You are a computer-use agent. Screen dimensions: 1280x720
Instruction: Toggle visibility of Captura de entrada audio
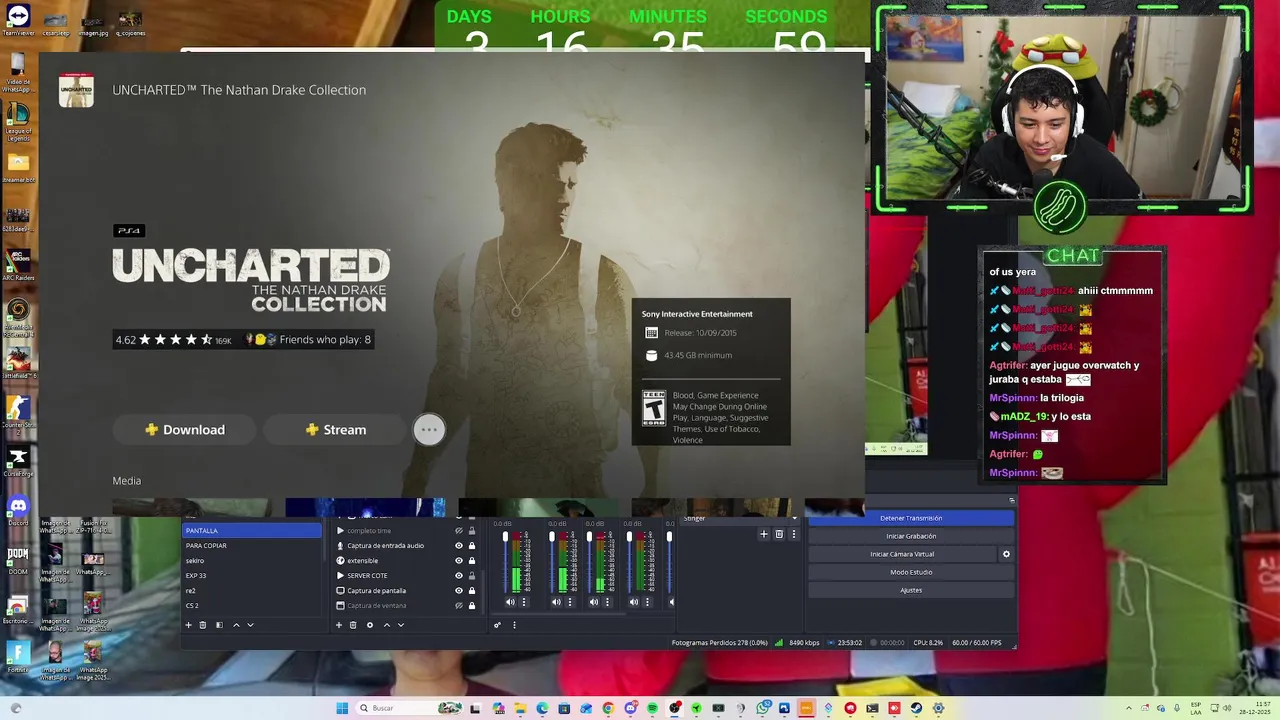point(459,546)
